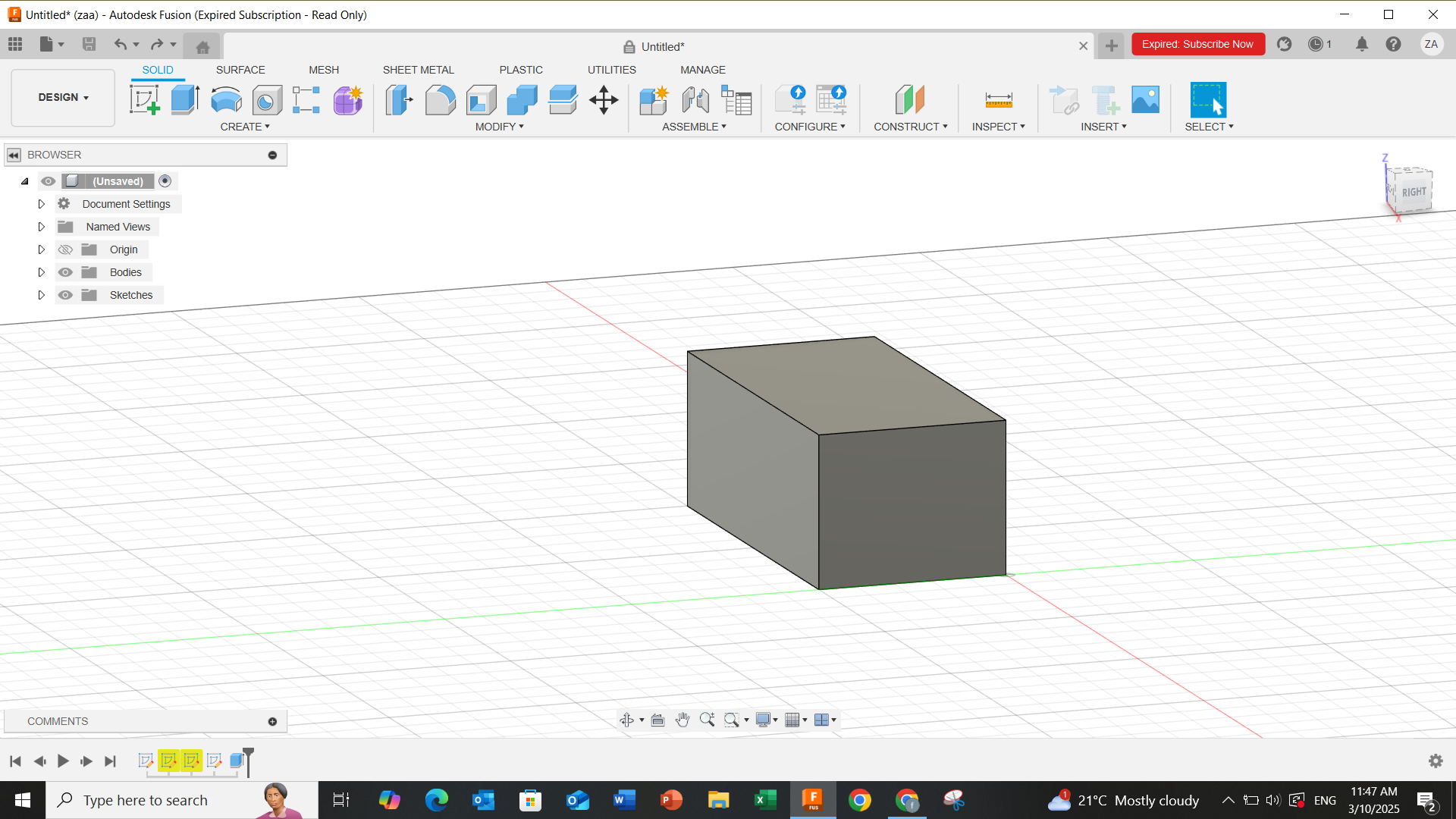Play the timeline
This screenshot has width=1456, height=819.
pyautogui.click(x=63, y=761)
